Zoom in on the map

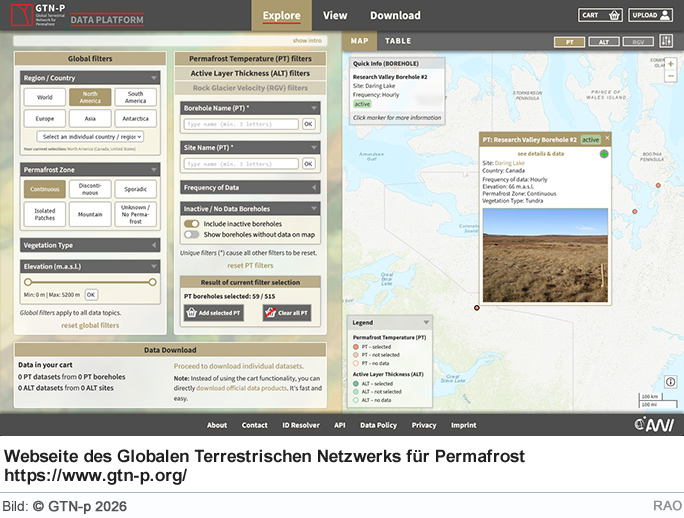671,63
